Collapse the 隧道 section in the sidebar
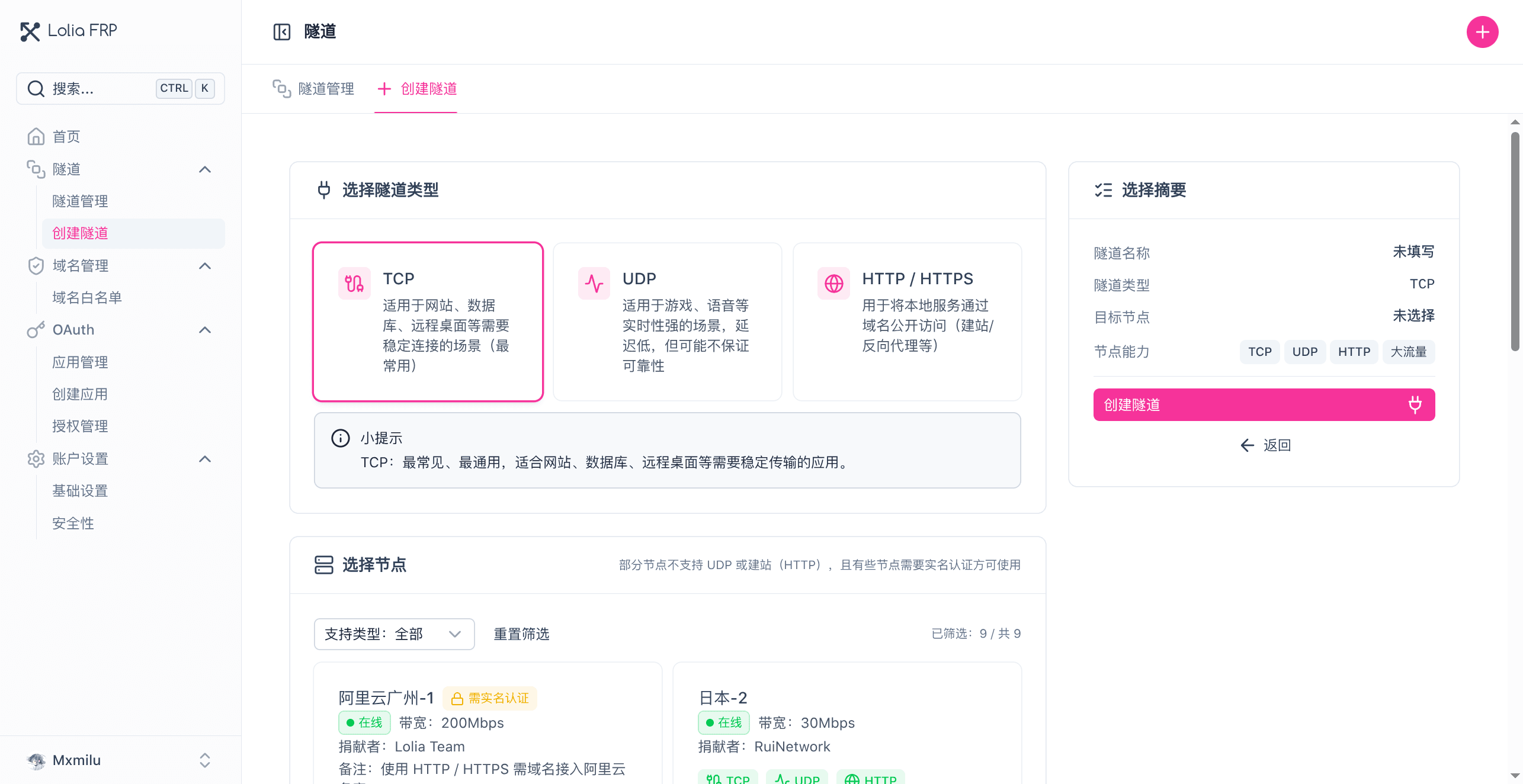Screen dimensions: 1523x784 [x=204, y=169]
